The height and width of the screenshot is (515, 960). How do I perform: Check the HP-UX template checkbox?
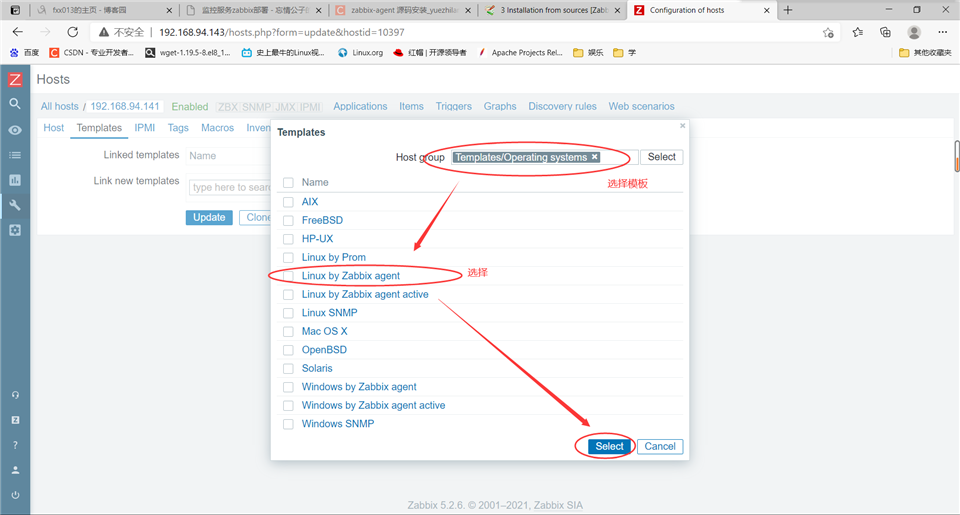tap(288, 239)
